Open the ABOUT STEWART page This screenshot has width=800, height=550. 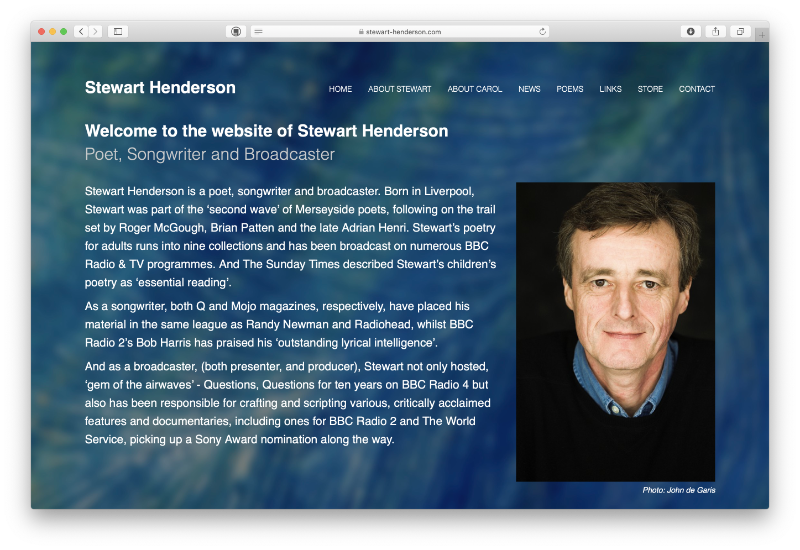tap(399, 89)
